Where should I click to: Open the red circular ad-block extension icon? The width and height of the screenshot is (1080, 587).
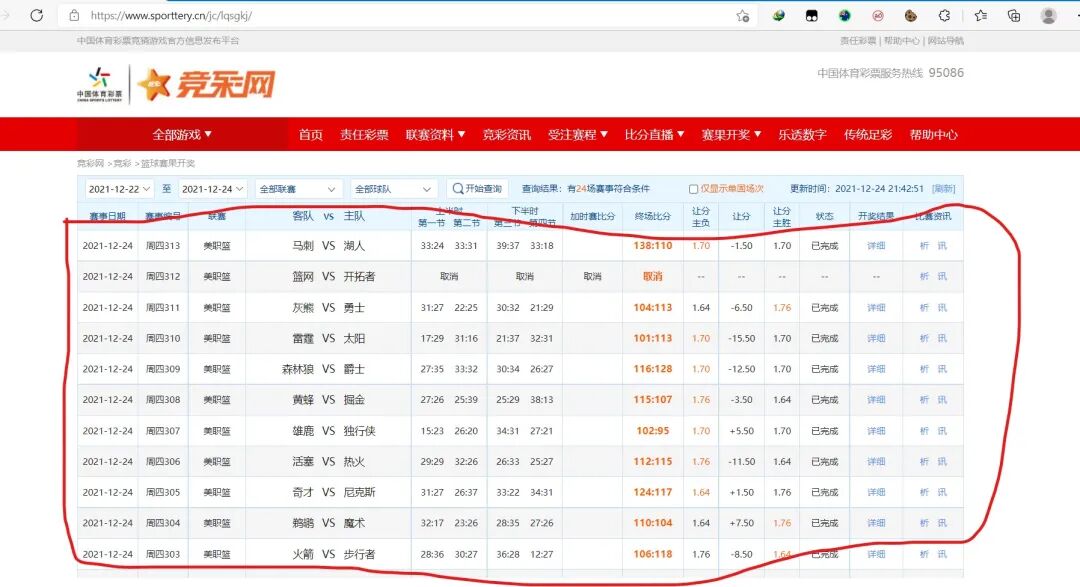pyautogui.click(x=878, y=15)
